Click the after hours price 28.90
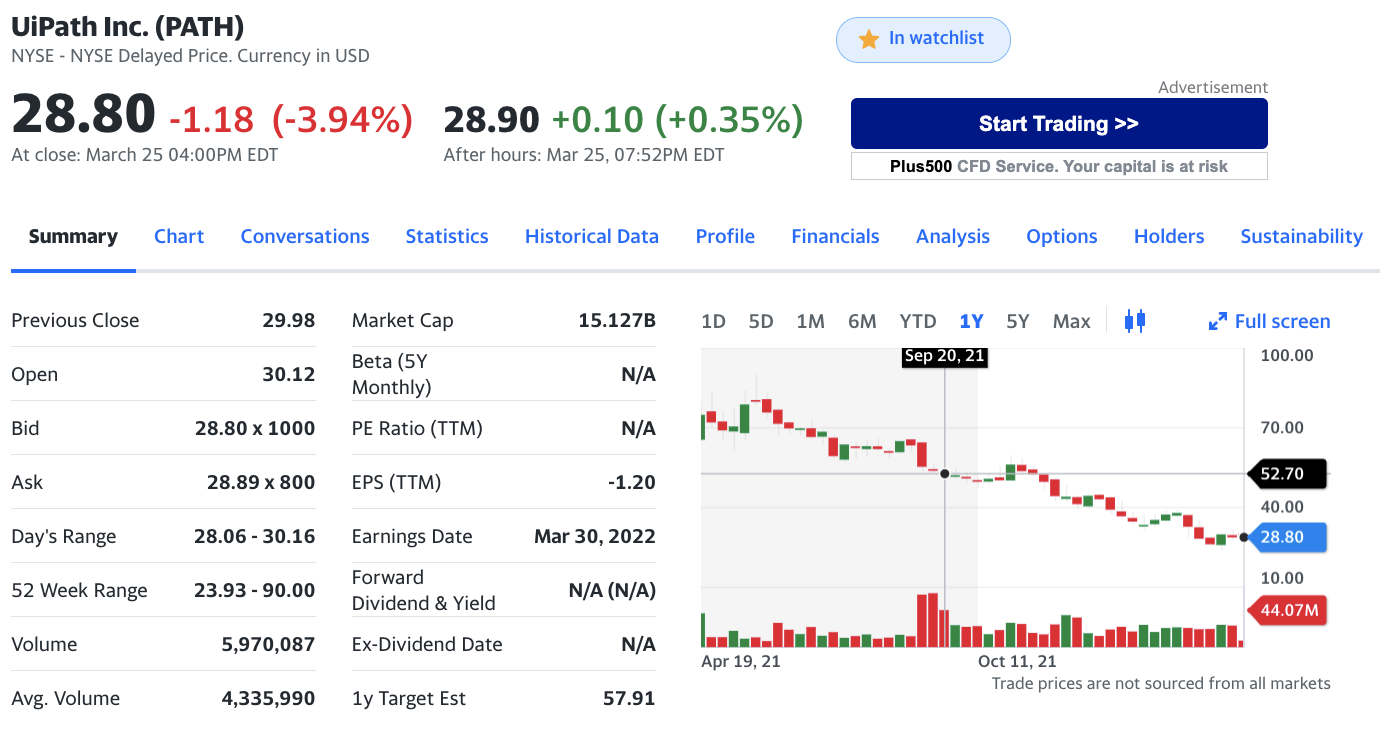1380x744 pixels. [x=491, y=120]
